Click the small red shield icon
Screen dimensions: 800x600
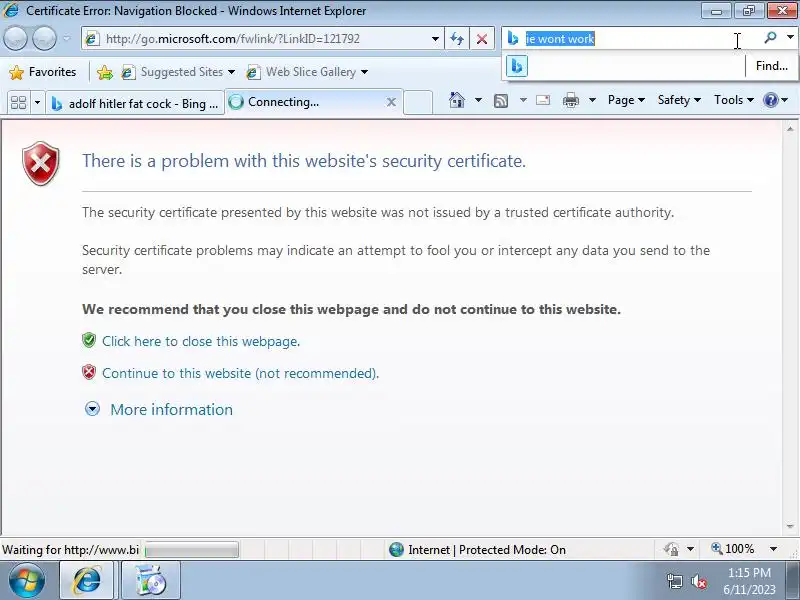tap(89, 372)
